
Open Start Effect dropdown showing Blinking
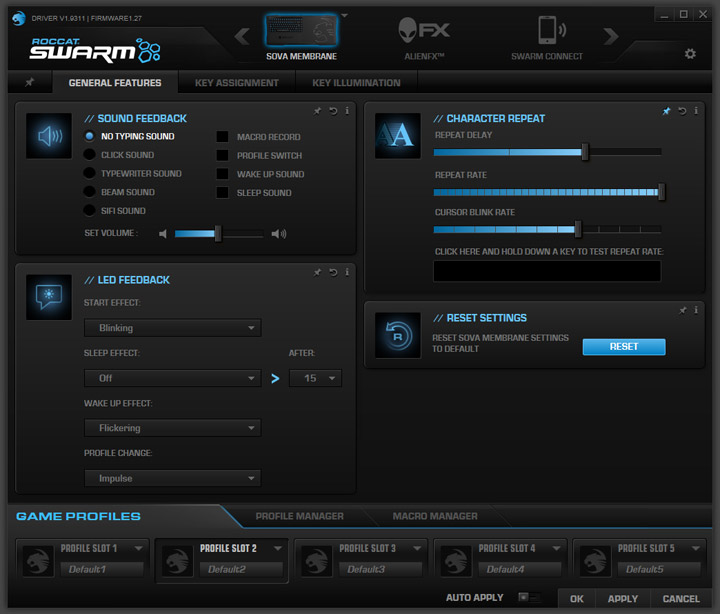click(173, 328)
